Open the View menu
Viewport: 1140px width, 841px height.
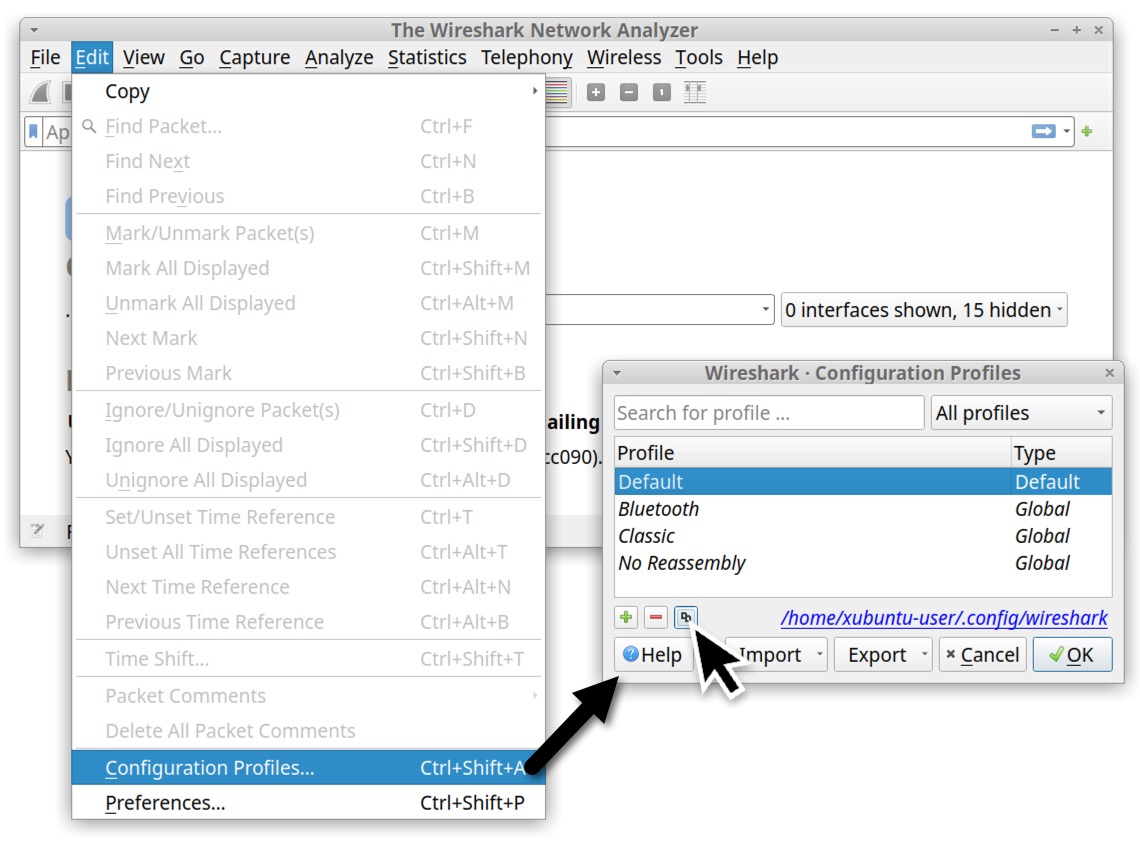[143, 57]
